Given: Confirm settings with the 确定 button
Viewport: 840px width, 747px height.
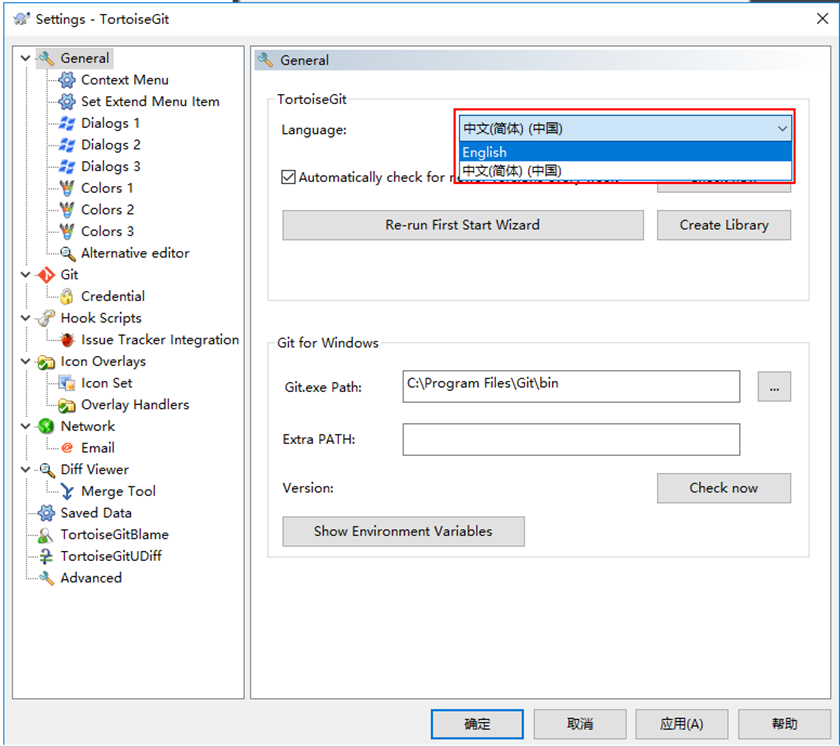Looking at the screenshot, I should coord(477,724).
